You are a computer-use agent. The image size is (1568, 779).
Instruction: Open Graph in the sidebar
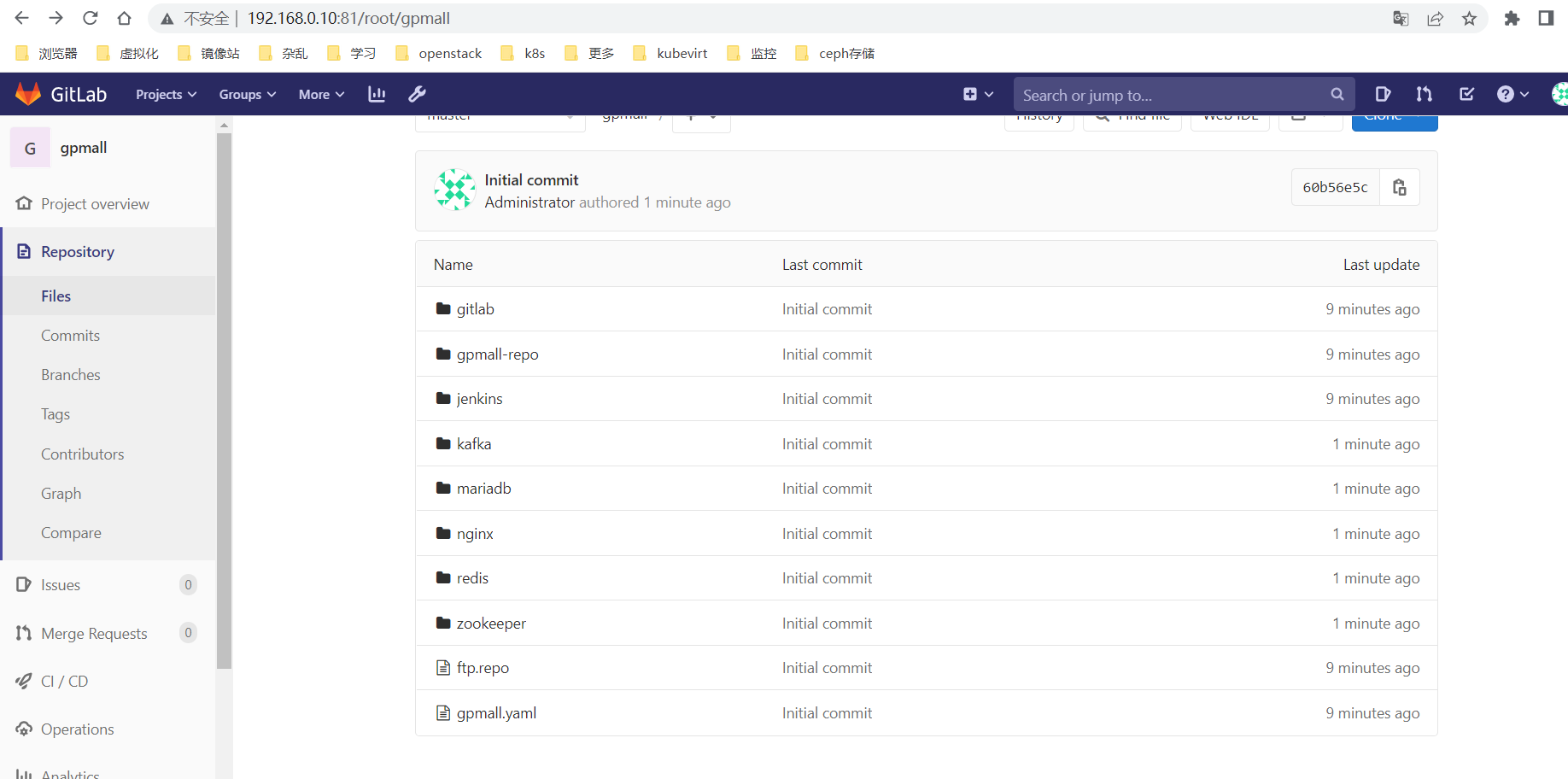[x=61, y=494]
